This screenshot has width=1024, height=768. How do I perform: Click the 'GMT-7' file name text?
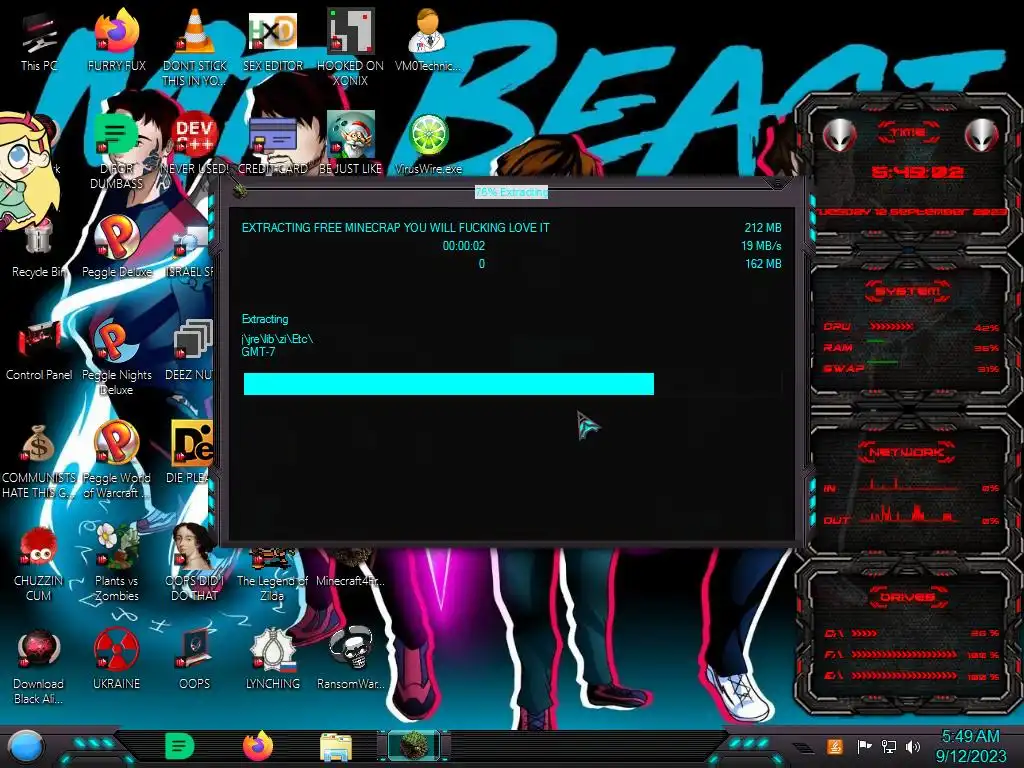[x=258, y=352]
